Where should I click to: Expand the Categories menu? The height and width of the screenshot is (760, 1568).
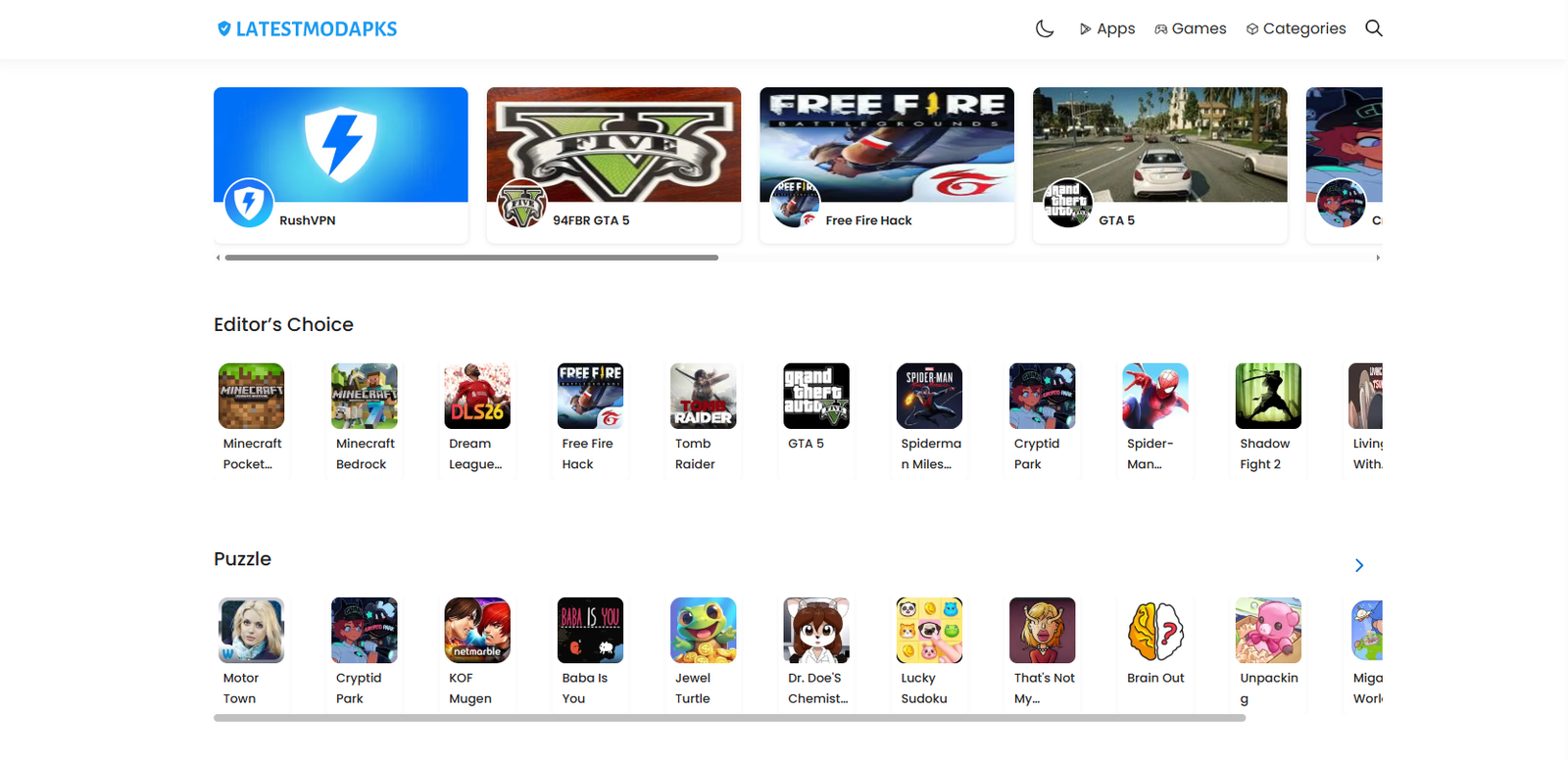(1296, 28)
